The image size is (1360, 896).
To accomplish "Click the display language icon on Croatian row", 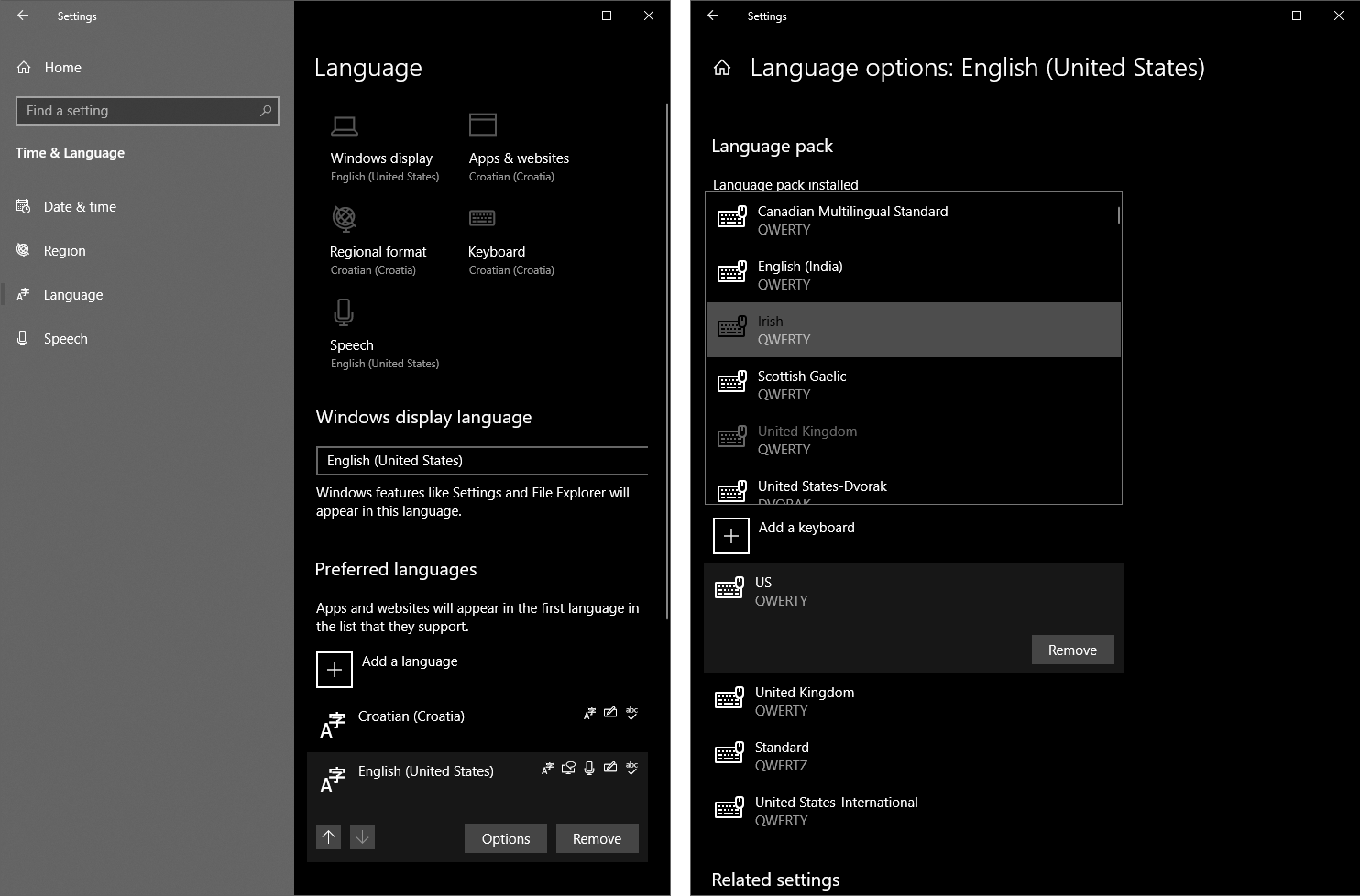I will click(589, 713).
